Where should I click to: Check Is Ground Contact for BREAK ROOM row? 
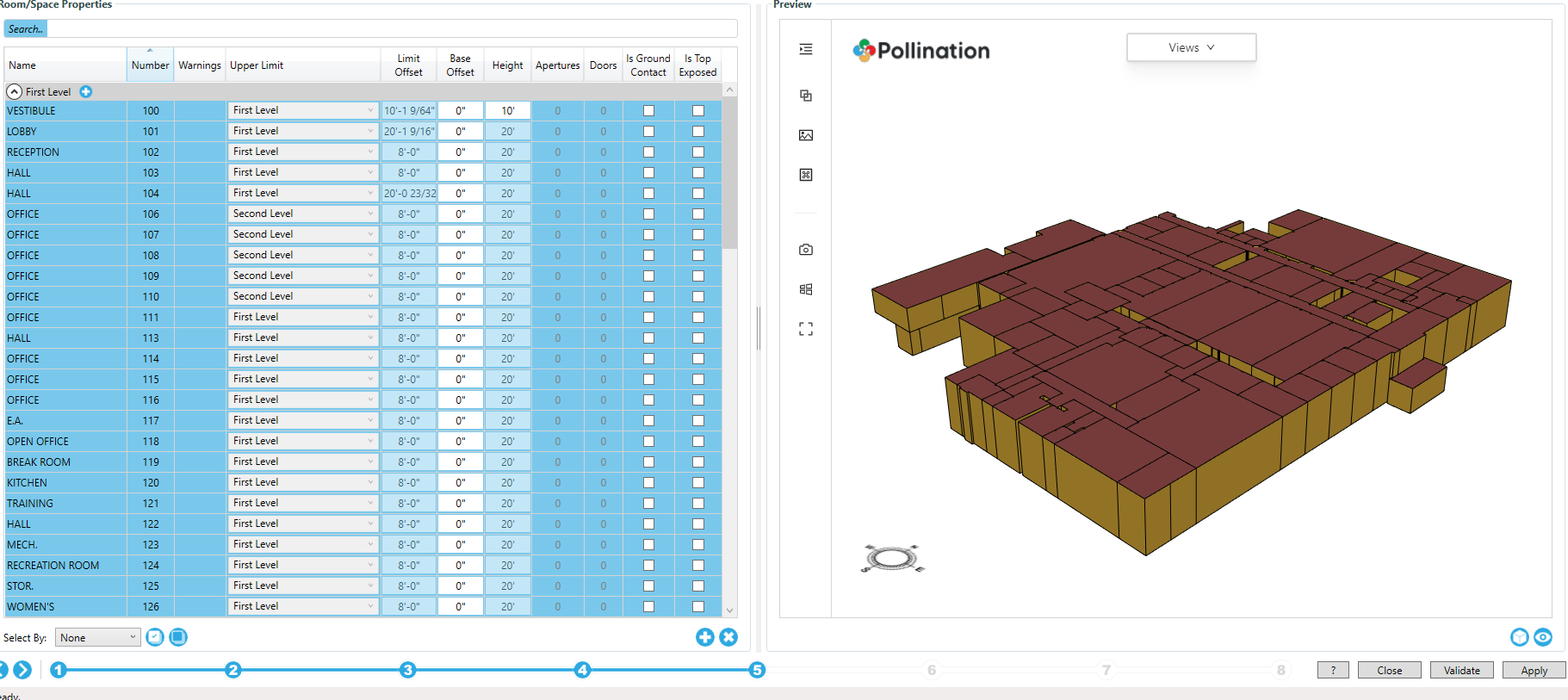pos(648,462)
